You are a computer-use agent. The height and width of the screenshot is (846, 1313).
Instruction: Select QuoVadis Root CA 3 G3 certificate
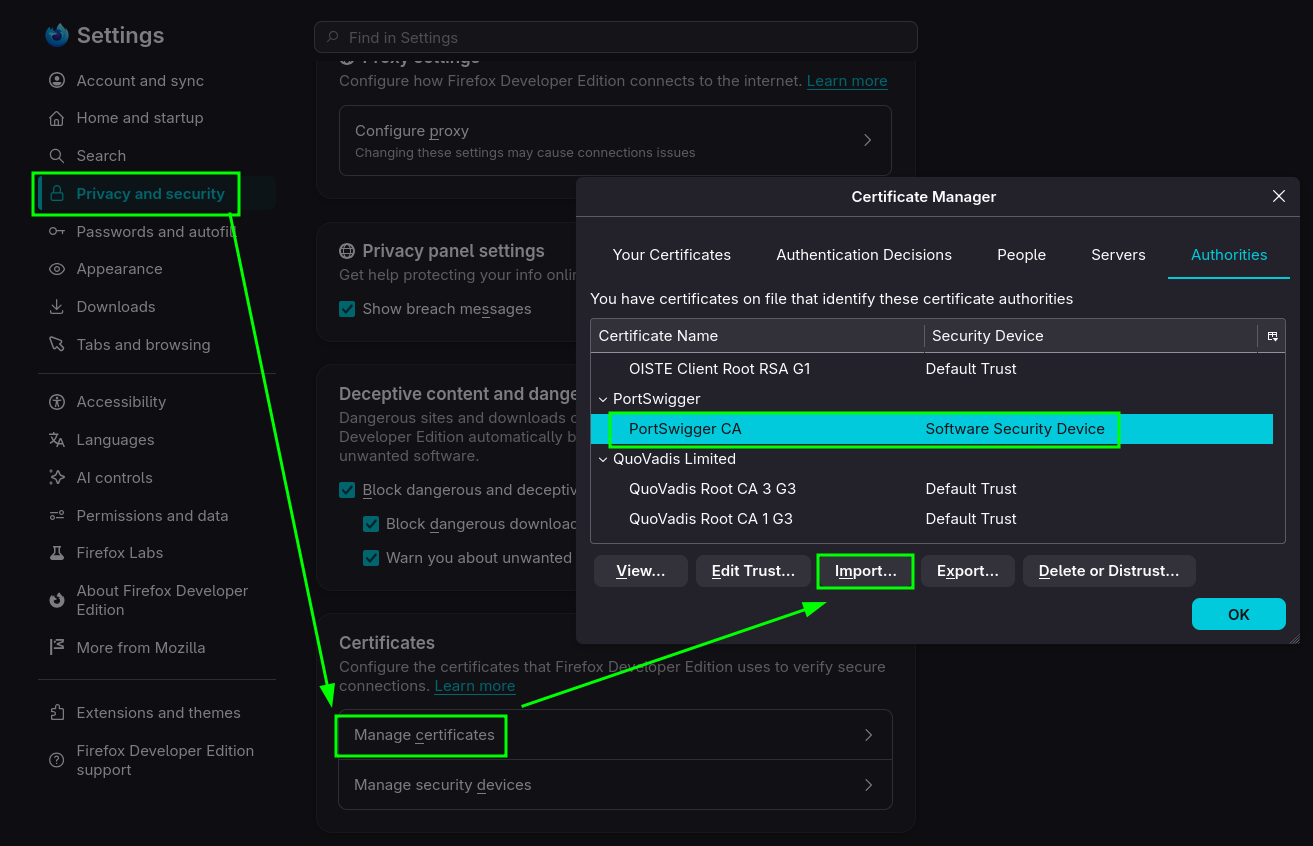pos(932,489)
